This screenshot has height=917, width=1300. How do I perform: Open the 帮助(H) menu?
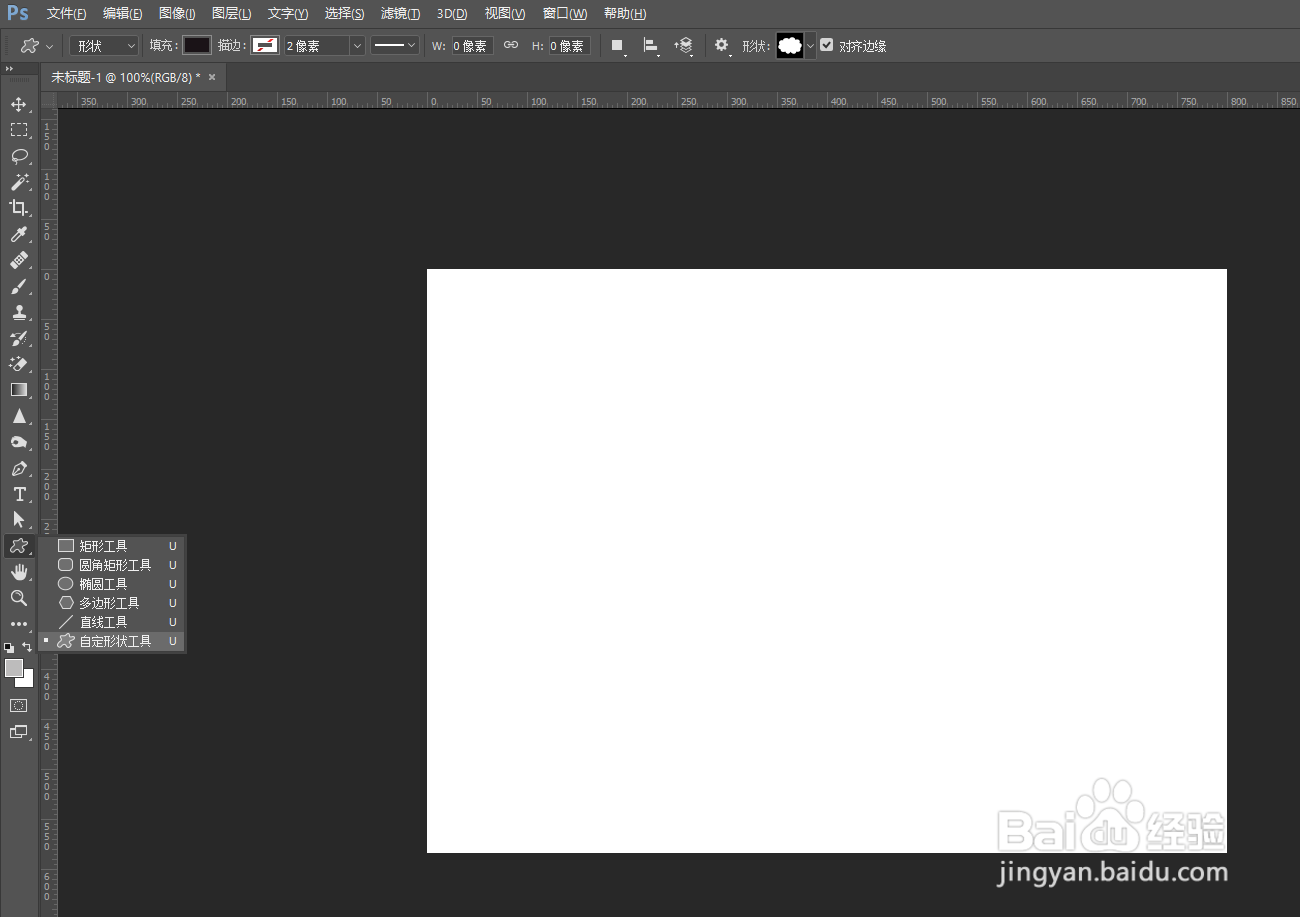point(625,14)
